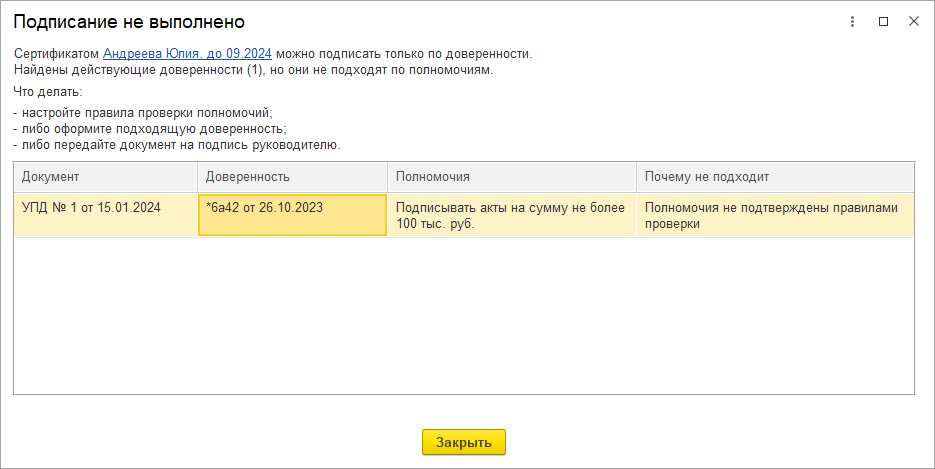
Task: Select the Подписывать акты на сумму cell
Action: point(510,215)
